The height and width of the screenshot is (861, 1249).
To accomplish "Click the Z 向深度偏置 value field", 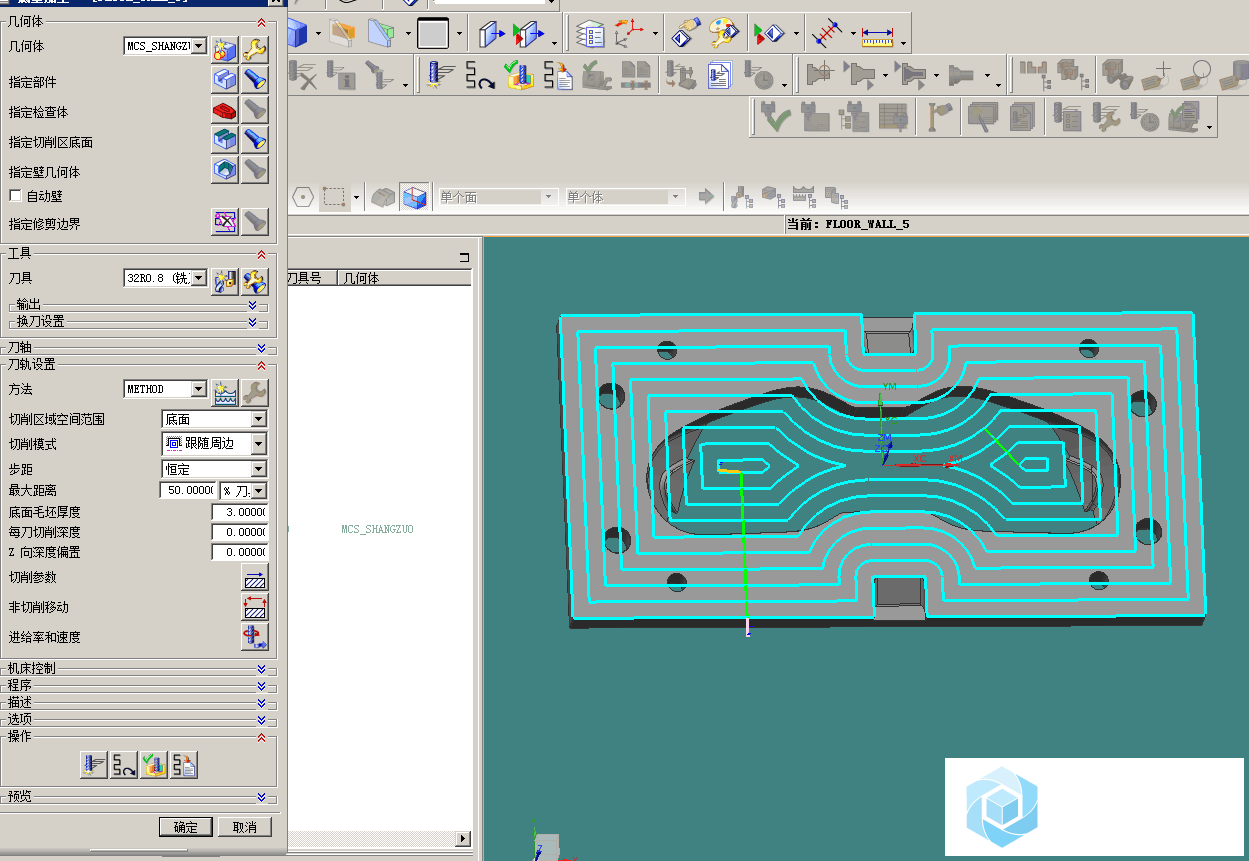I will pos(240,552).
